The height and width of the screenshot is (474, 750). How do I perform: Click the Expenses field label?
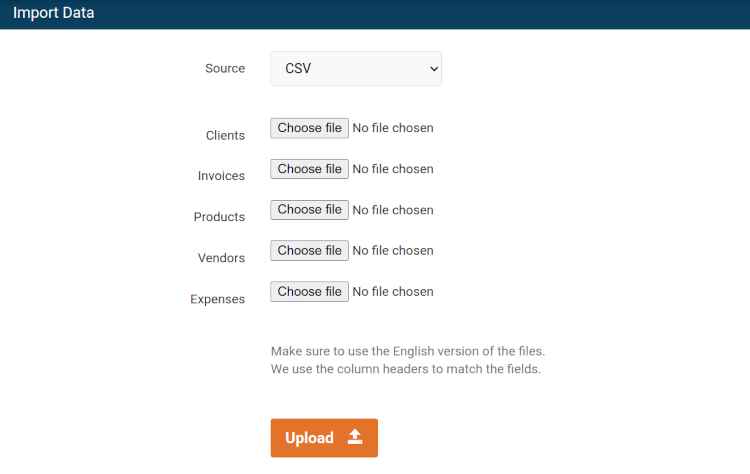tap(218, 299)
